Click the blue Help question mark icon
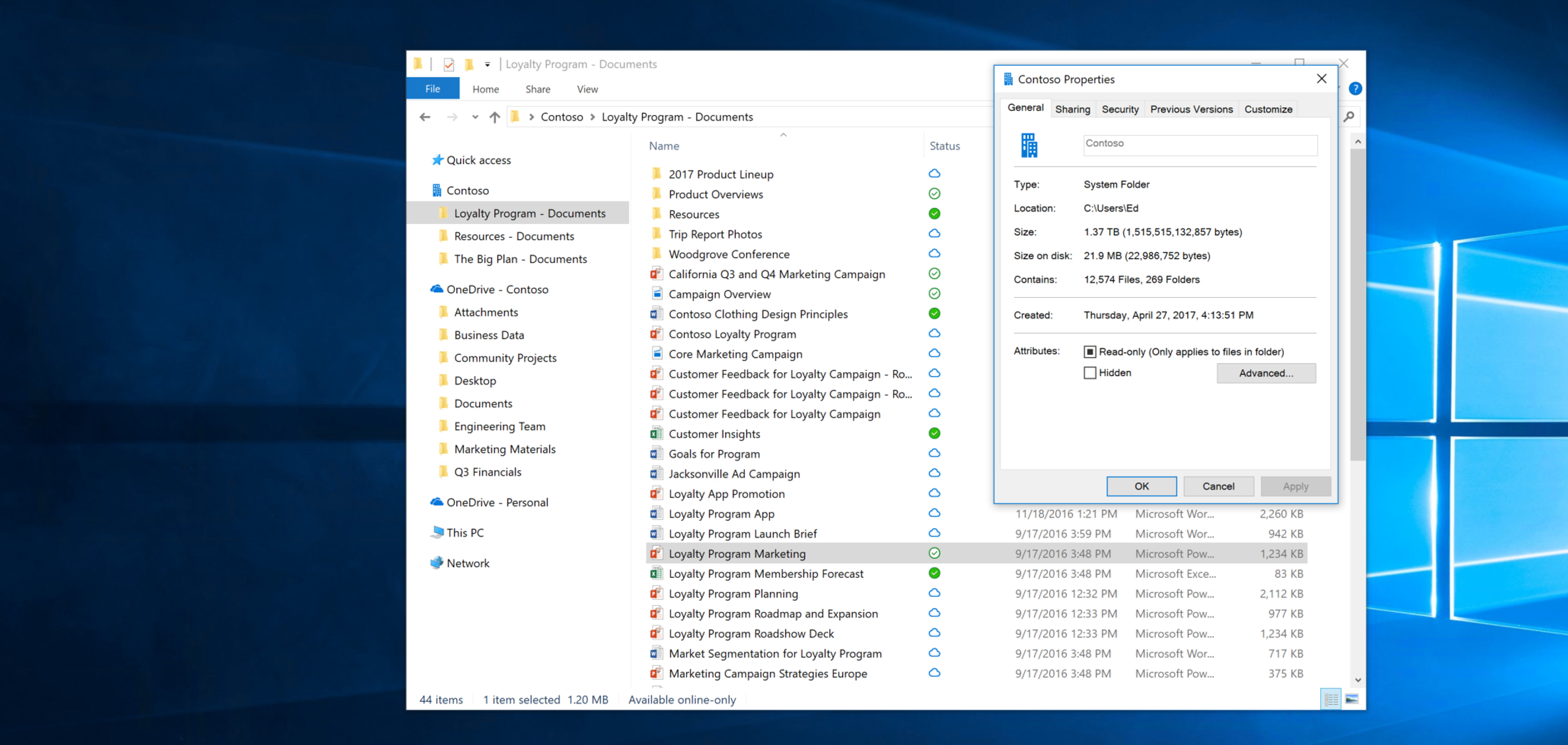The height and width of the screenshot is (745, 1568). click(1356, 88)
